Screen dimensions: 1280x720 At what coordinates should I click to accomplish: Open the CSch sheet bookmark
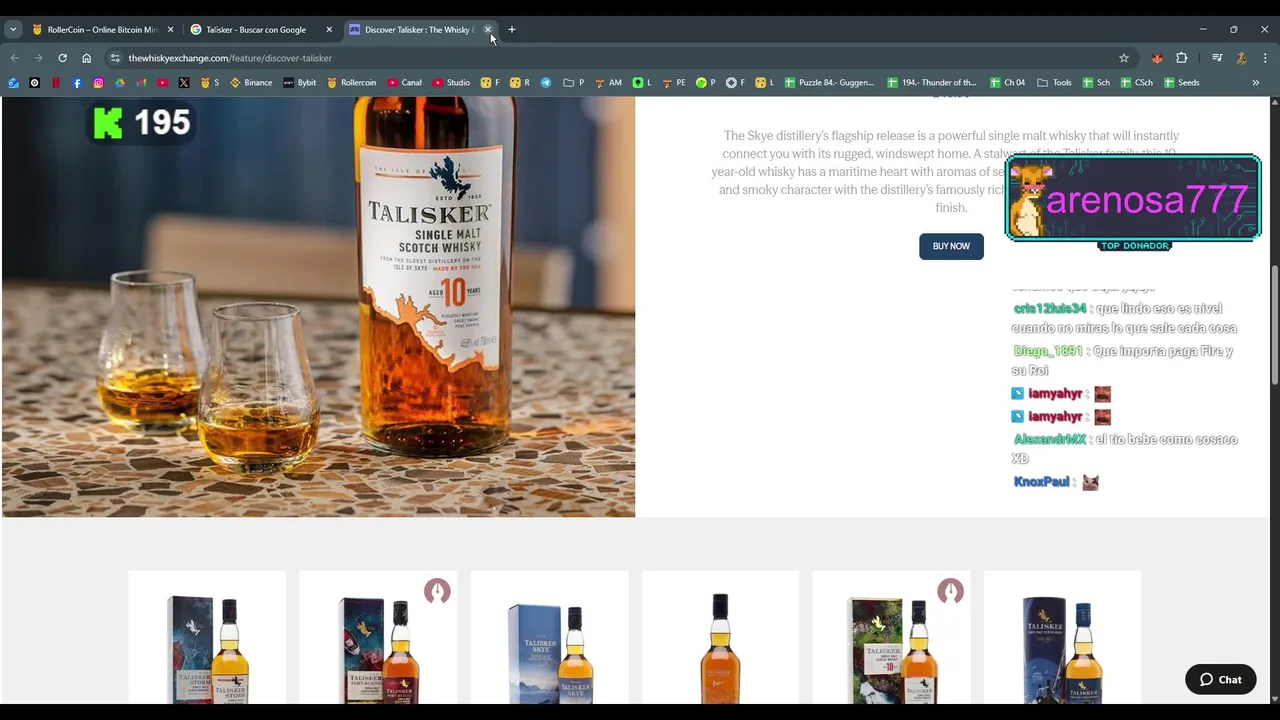point(1136,83)
